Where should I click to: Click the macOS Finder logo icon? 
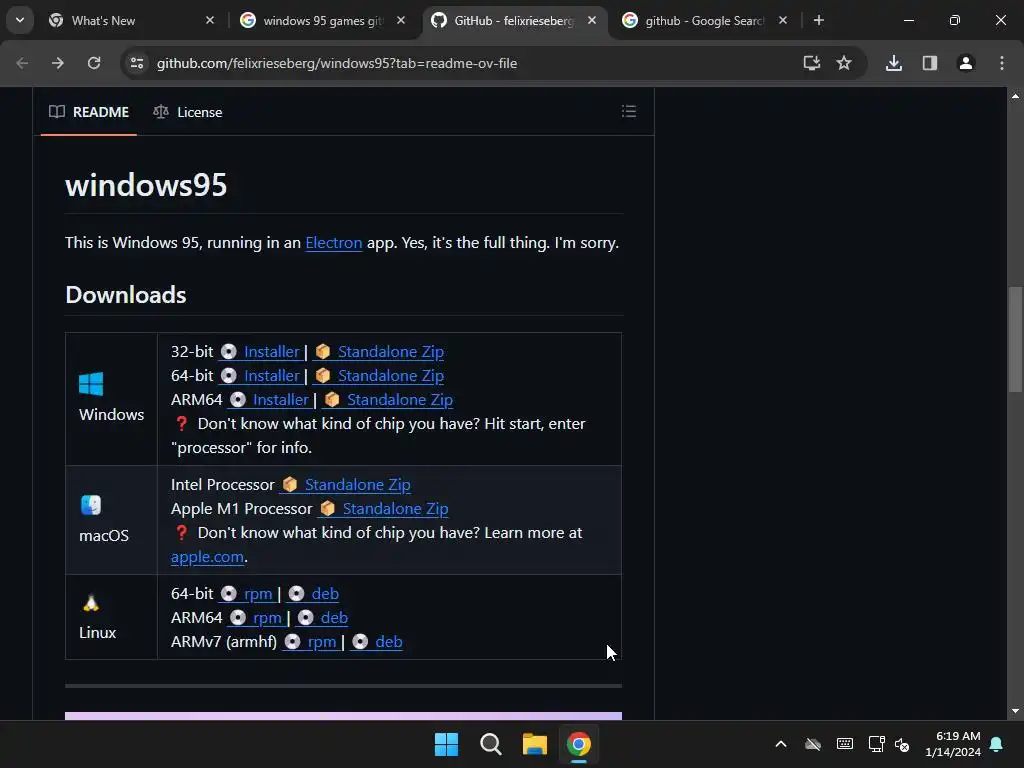(91, 505)
